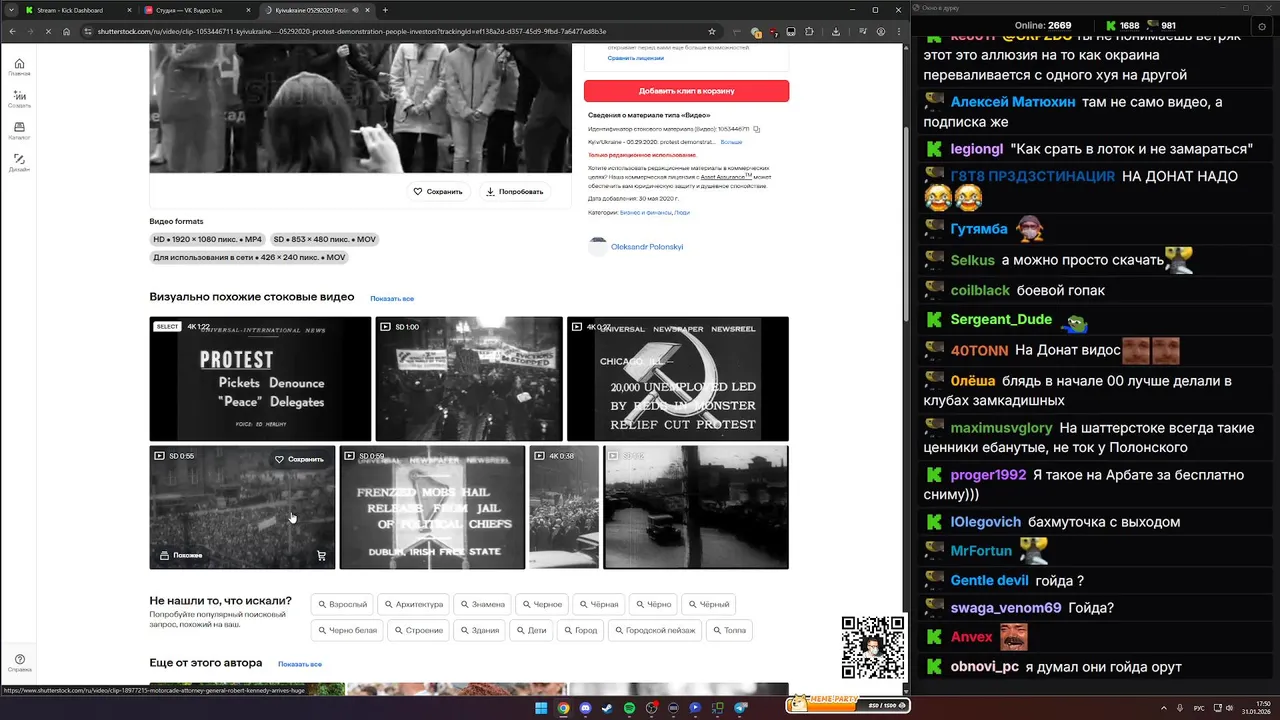Switch to Stream - Kick Dashboard tab
This screenshot has width=1280, height=720.
(77, 10)
